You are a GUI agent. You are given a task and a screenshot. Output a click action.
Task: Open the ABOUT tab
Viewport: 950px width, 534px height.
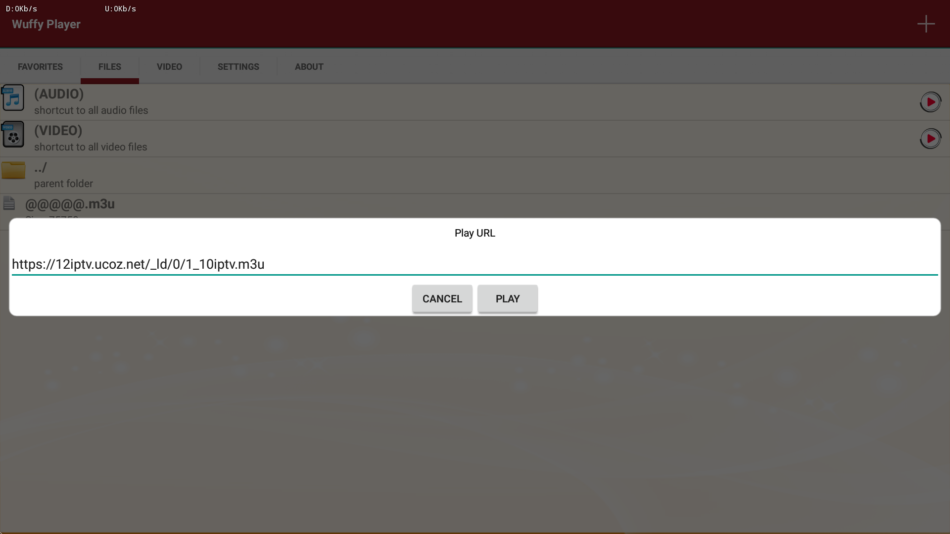[x=309, y=67]
